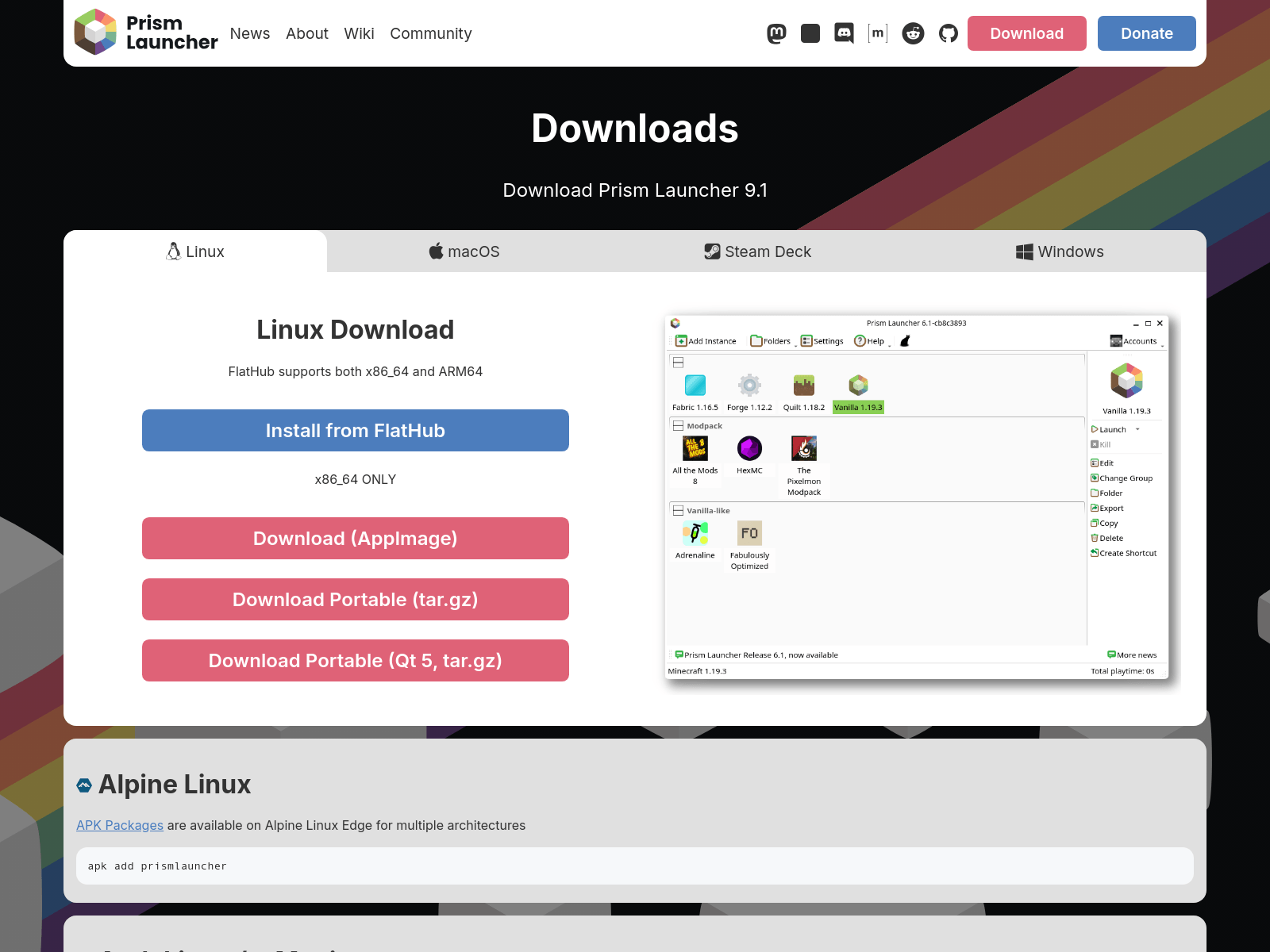Screen dimensions: 1270x952
Task: Select The Pixelmon Modpack instance
Action: 804,466
